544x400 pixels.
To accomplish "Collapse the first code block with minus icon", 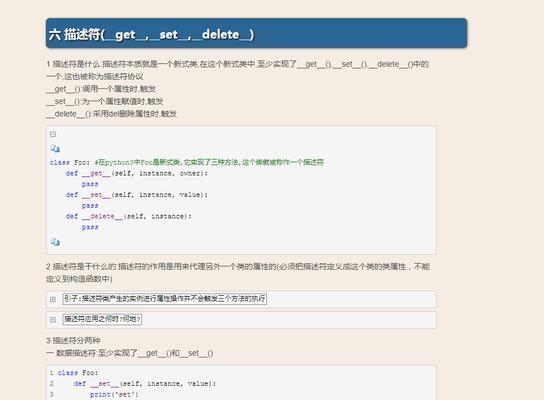I will pos(53,134).
